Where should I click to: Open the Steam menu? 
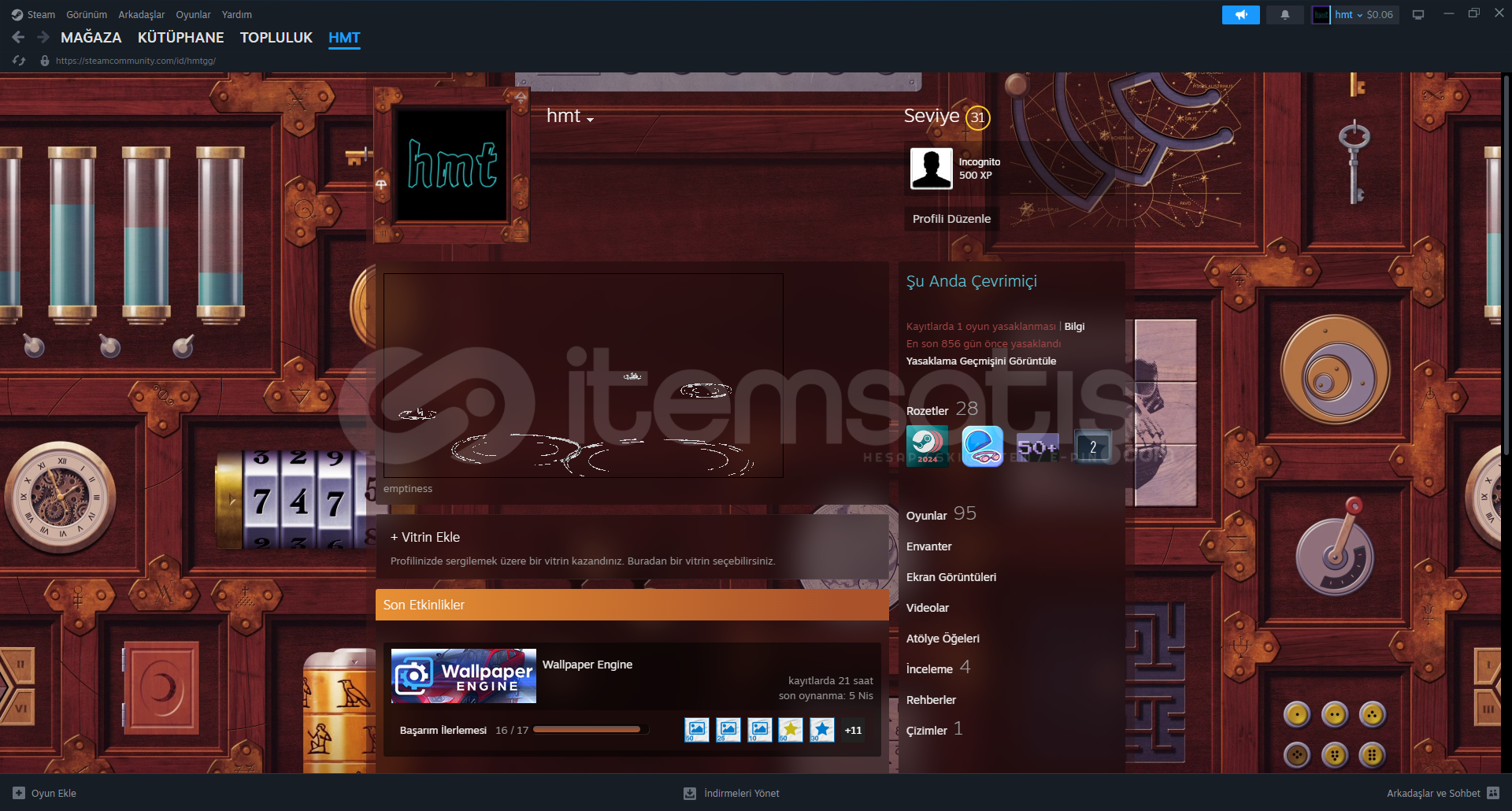(41, 14)
